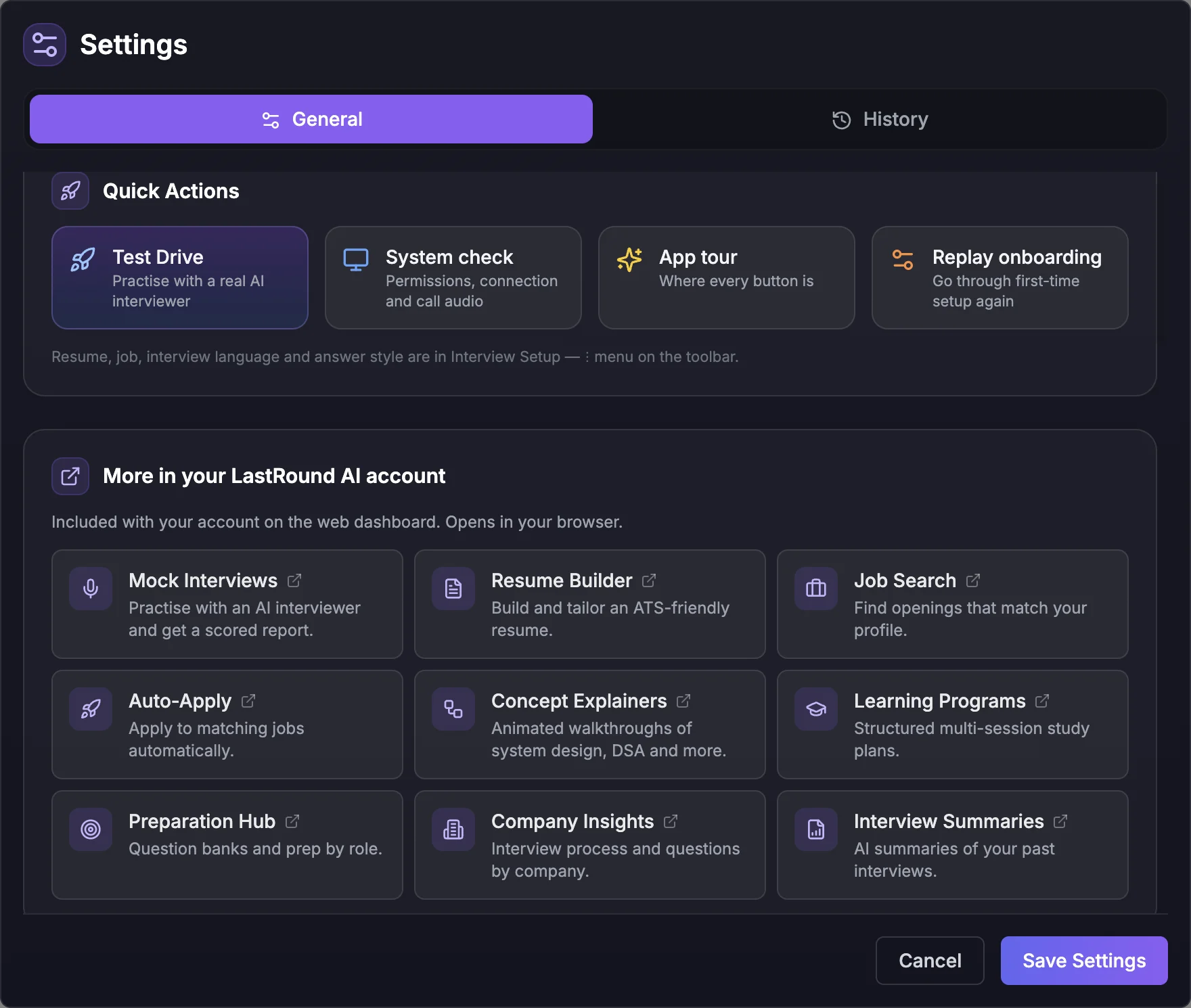Click Save Settings
The width and height of the screenshot is (1191, 1008).
[x=1084, y=961]
